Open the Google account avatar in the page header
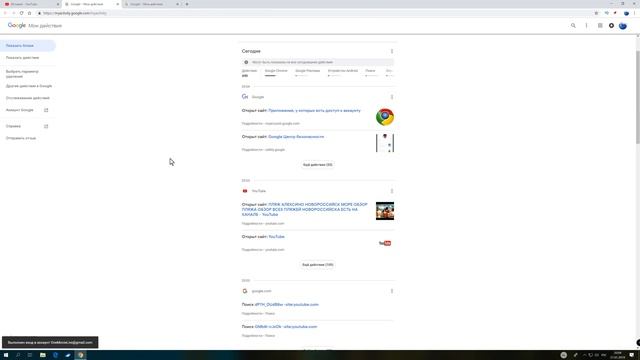This screenshot has width=640, height=360. [x=623, y=26]
